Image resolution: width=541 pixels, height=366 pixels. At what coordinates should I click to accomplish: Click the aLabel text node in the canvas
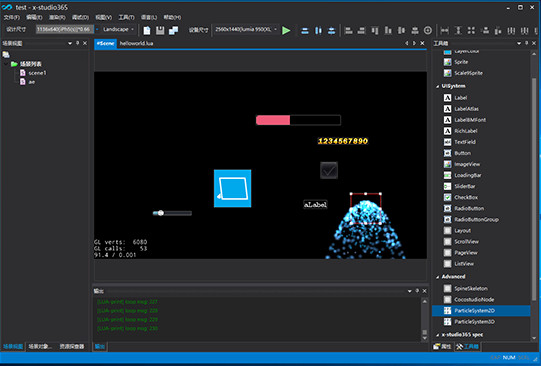315,204
